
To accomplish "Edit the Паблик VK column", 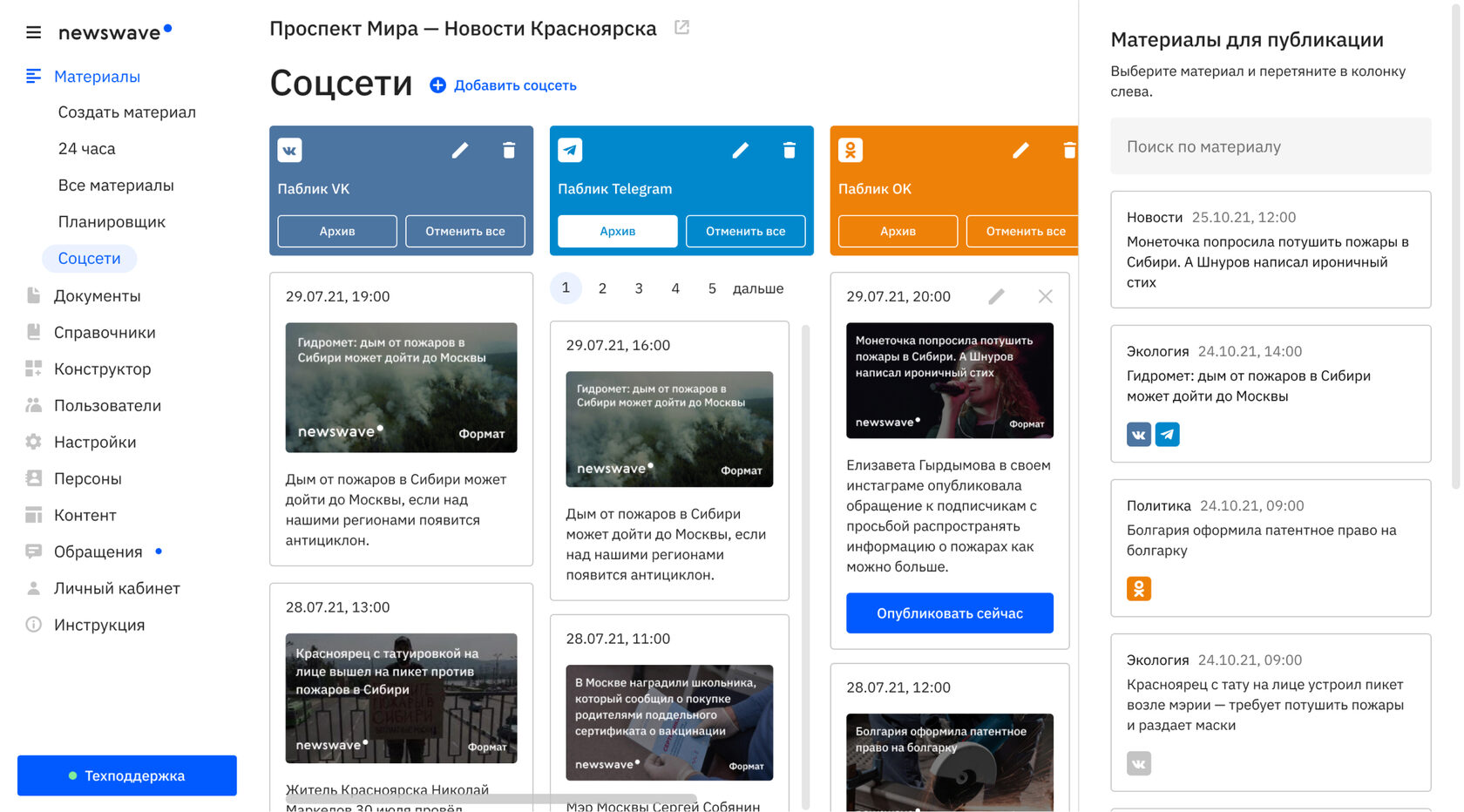I will (x=460, y=151).
